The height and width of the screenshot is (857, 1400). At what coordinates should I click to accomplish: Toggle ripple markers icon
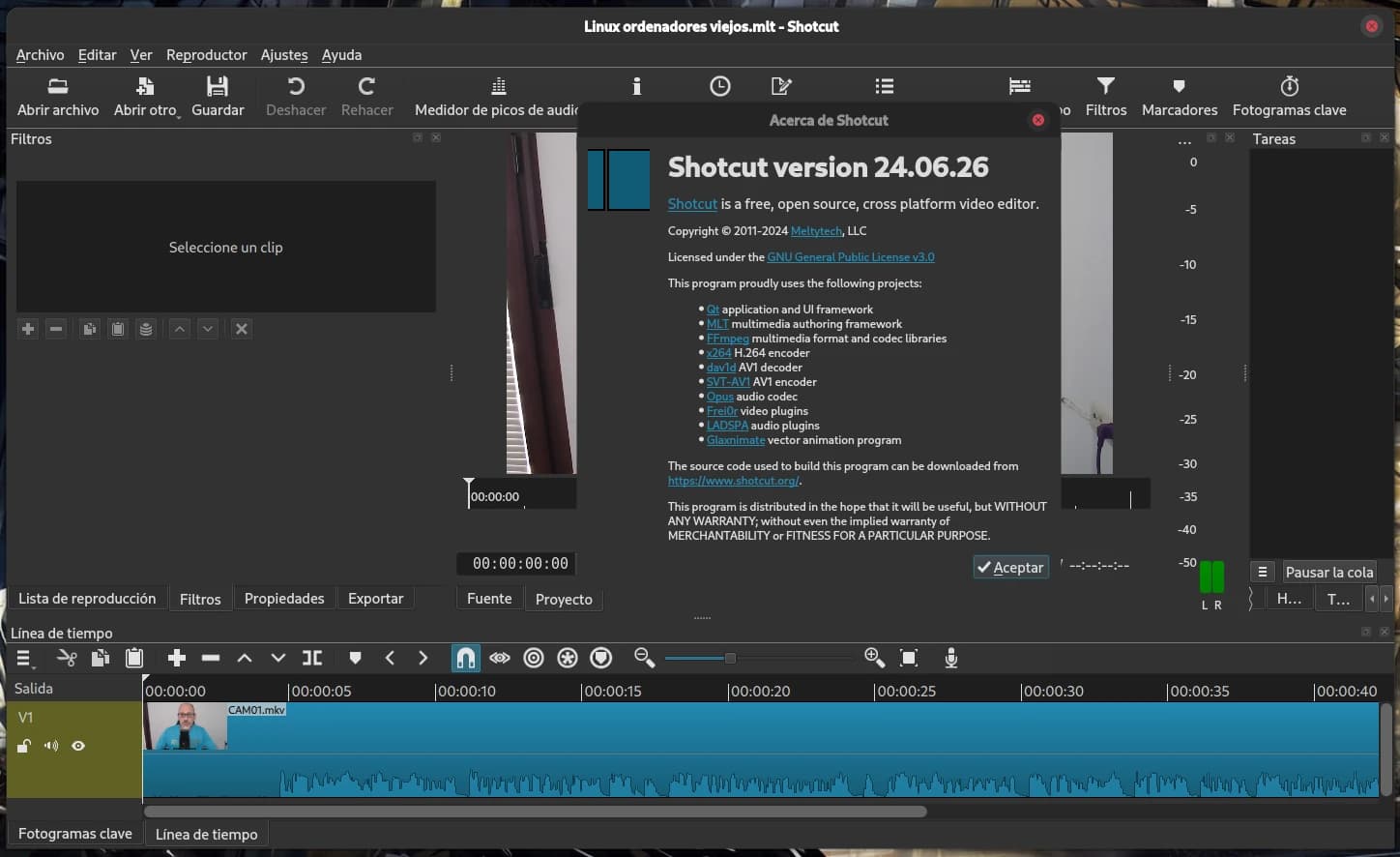[x=601, y=658]
